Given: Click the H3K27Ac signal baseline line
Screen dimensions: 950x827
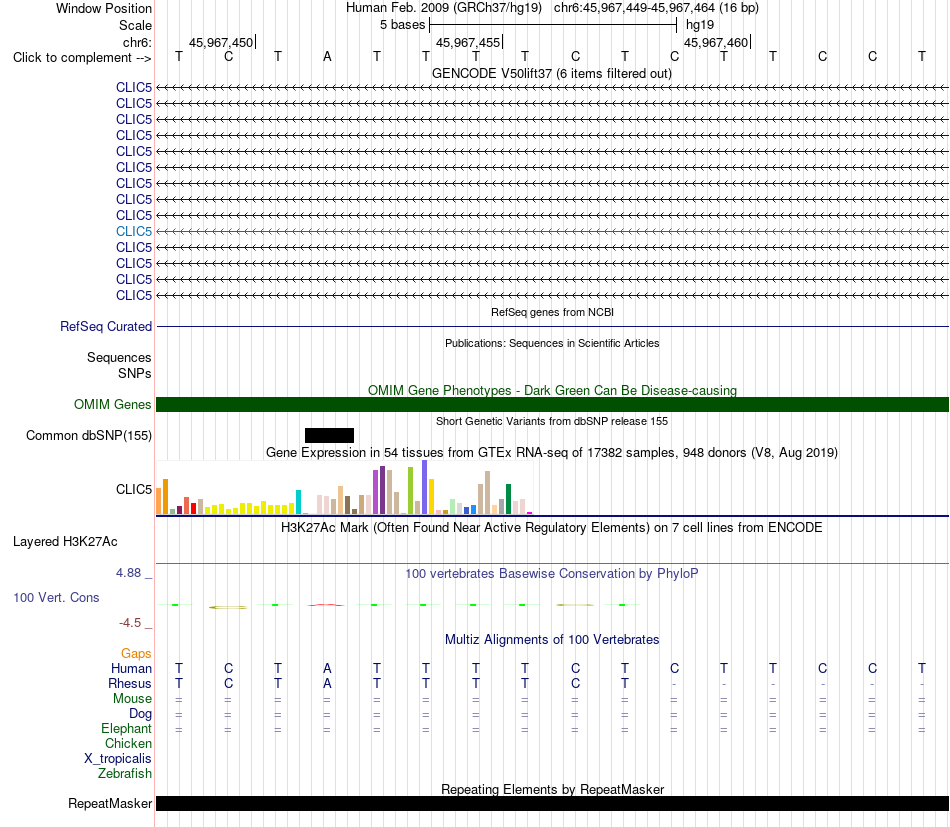Looking at the screenshot, I should (552, 563).
